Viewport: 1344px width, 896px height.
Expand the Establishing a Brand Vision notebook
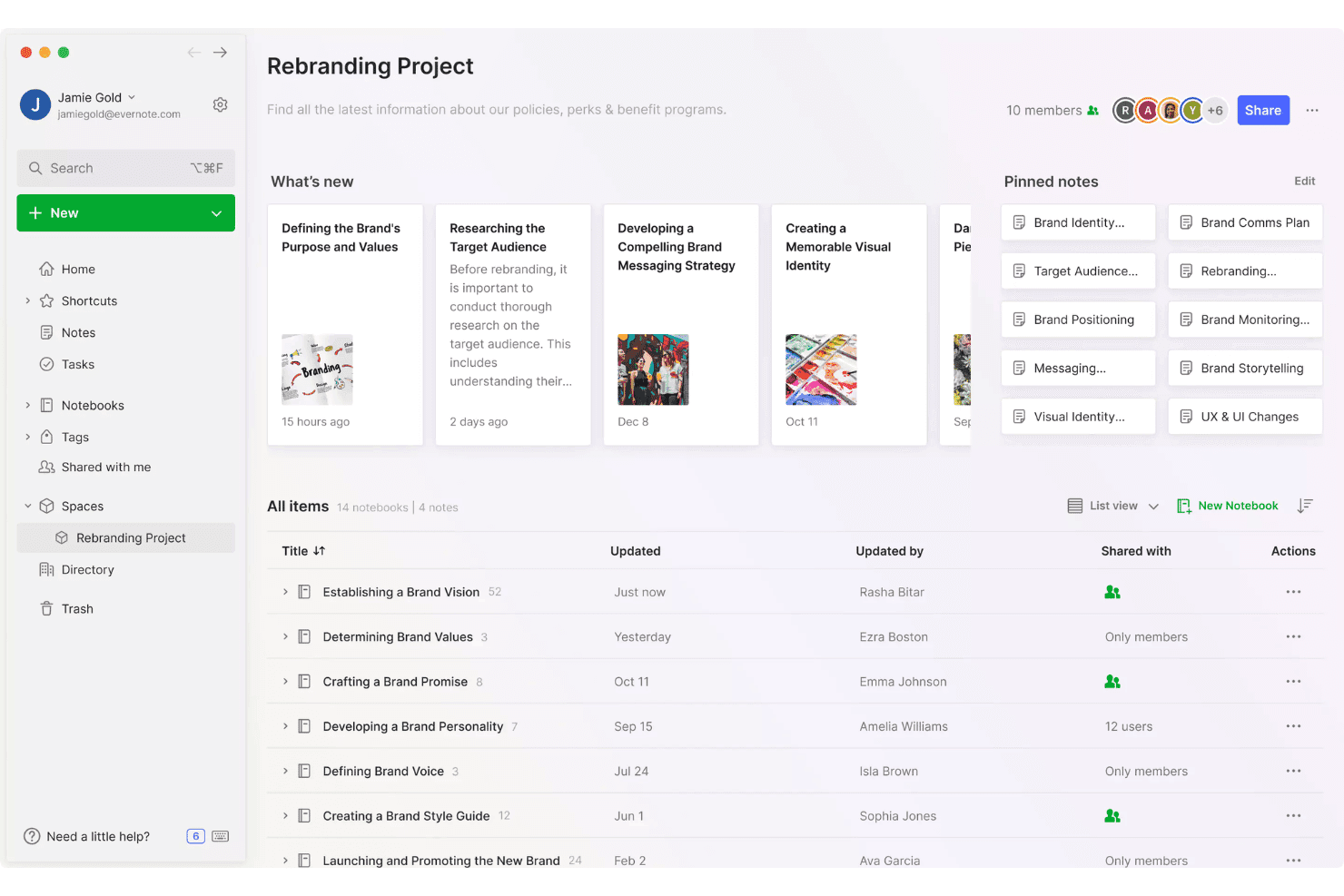click(285, 592)
